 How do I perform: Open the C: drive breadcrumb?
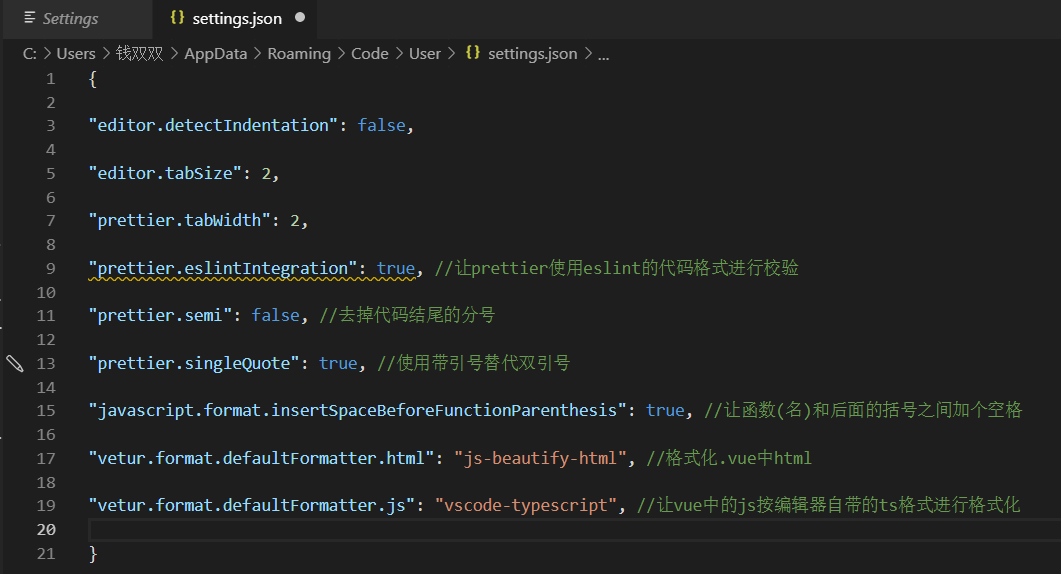30,54
